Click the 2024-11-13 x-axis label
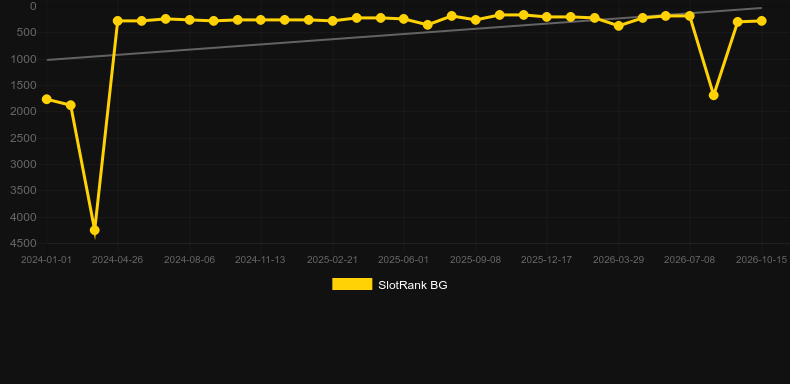This screenshot has width=790, height=384. point(260,260)
